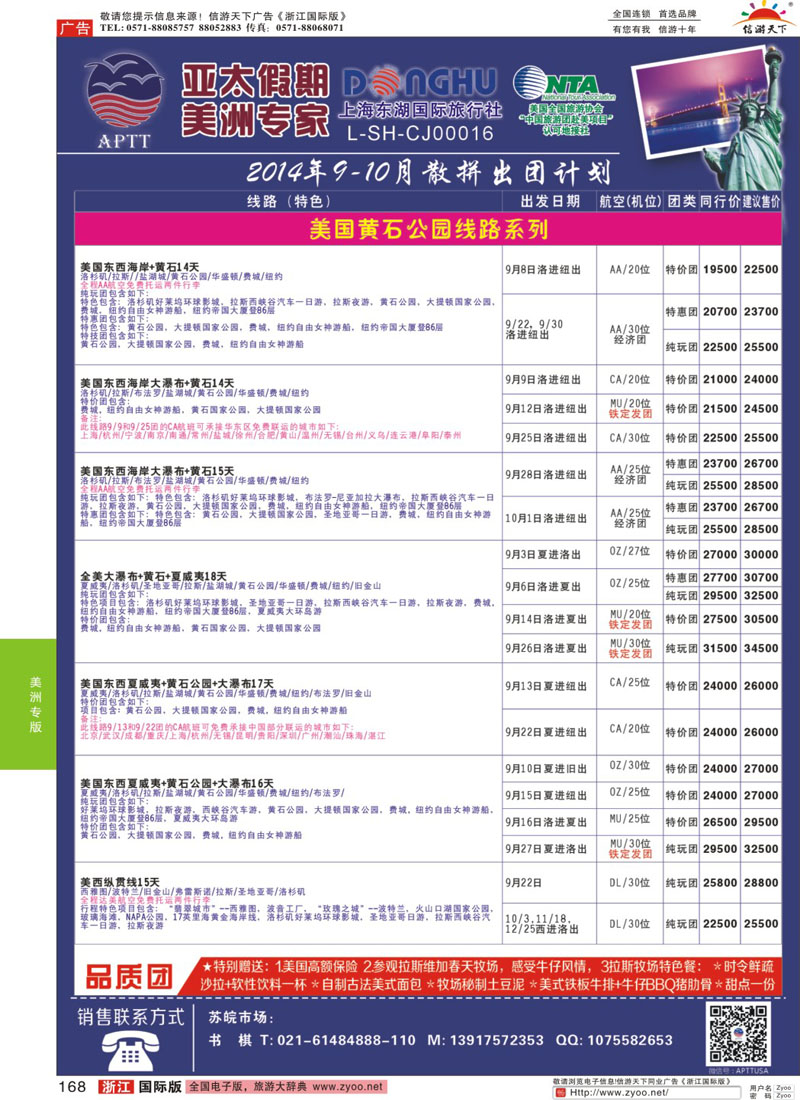Click the L-SH-CJ00016 license number

pos(420,133)
